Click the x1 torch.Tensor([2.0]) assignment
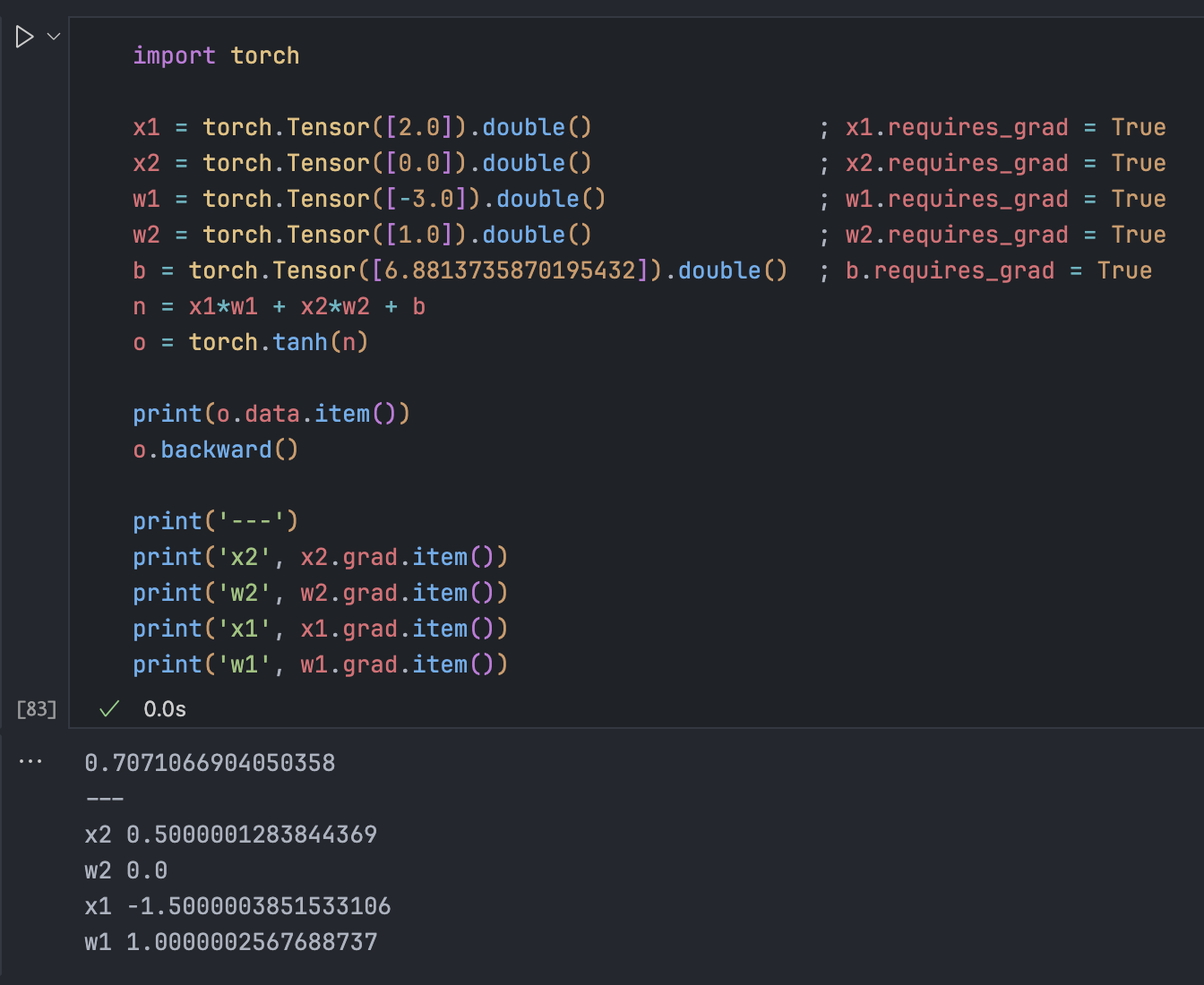The height and width of the screenshot is (985, 1204). click(x=362, y=127)
